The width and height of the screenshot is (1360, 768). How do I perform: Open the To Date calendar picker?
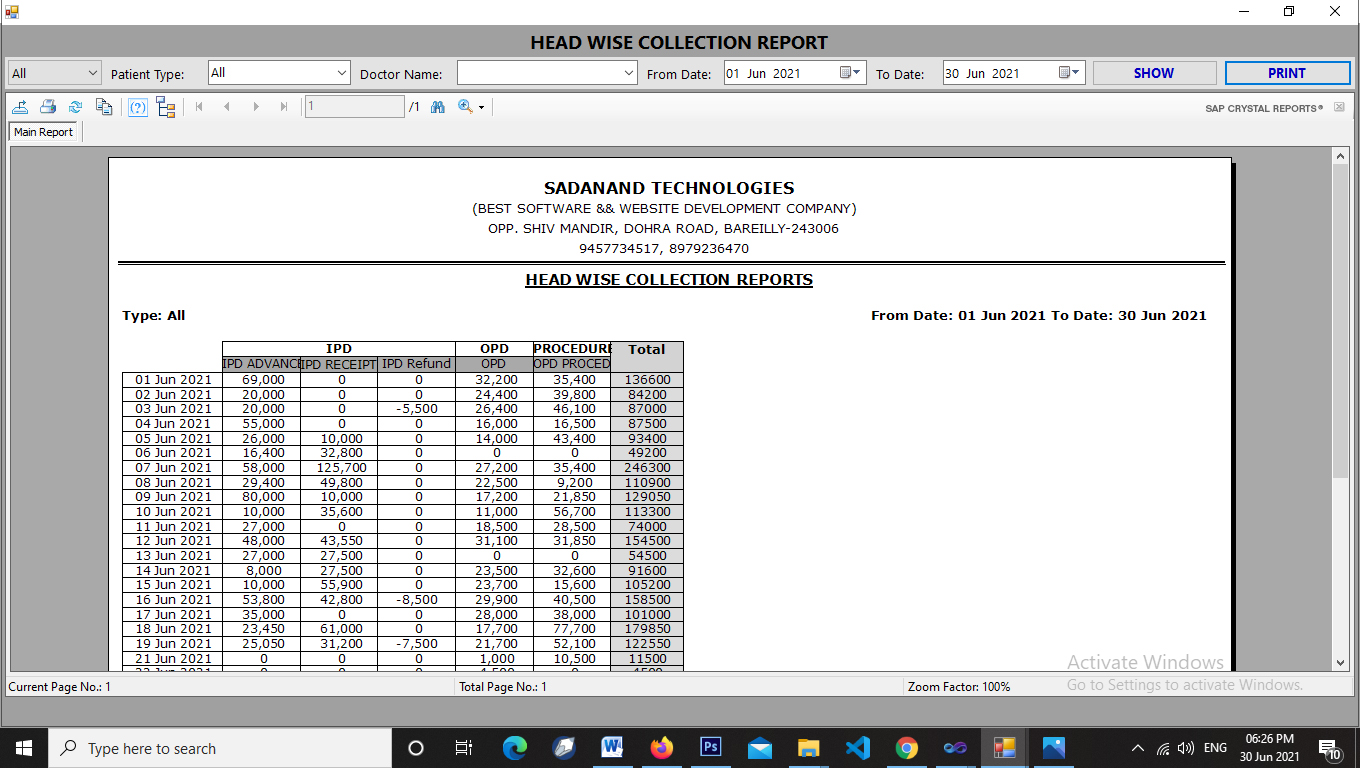click(x=1069, y=73)
